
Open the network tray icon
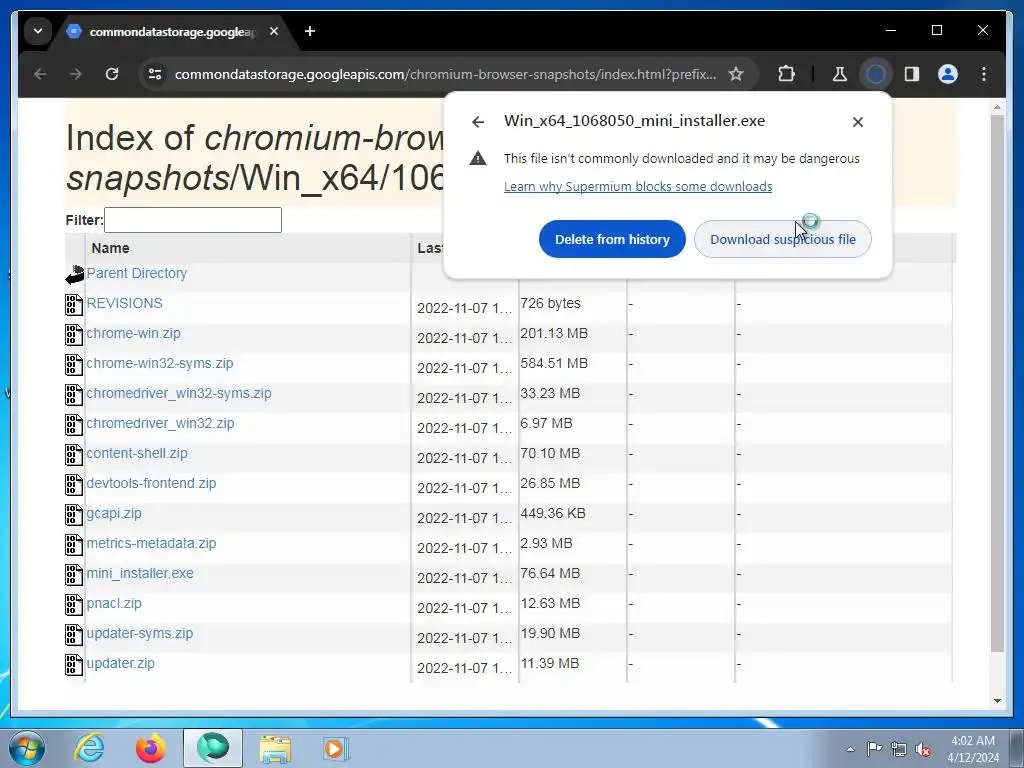pos(899,749)
